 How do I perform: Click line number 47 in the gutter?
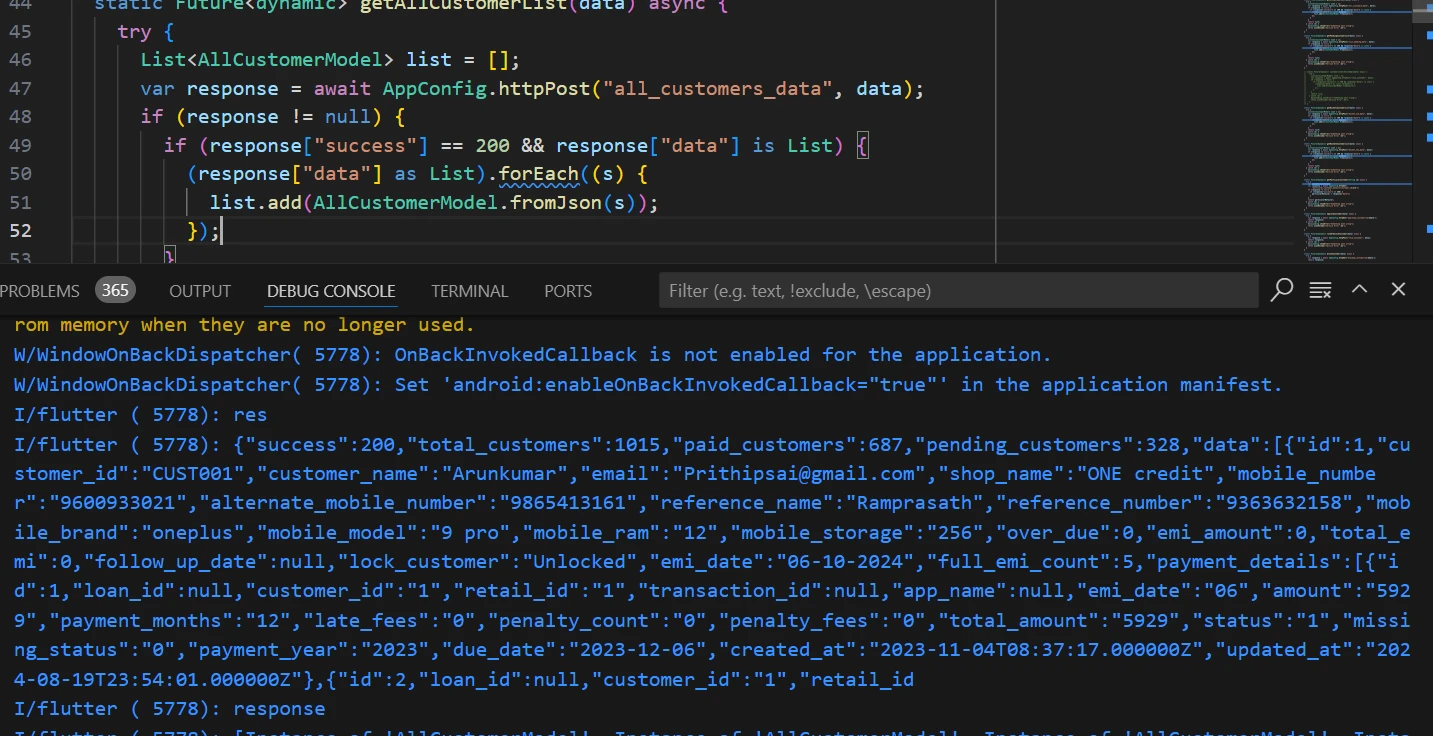click(20, 89)
